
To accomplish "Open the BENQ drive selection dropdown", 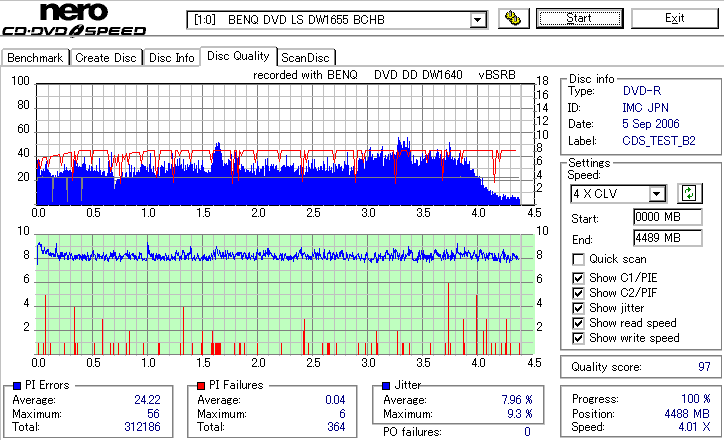I will (477, 20).
